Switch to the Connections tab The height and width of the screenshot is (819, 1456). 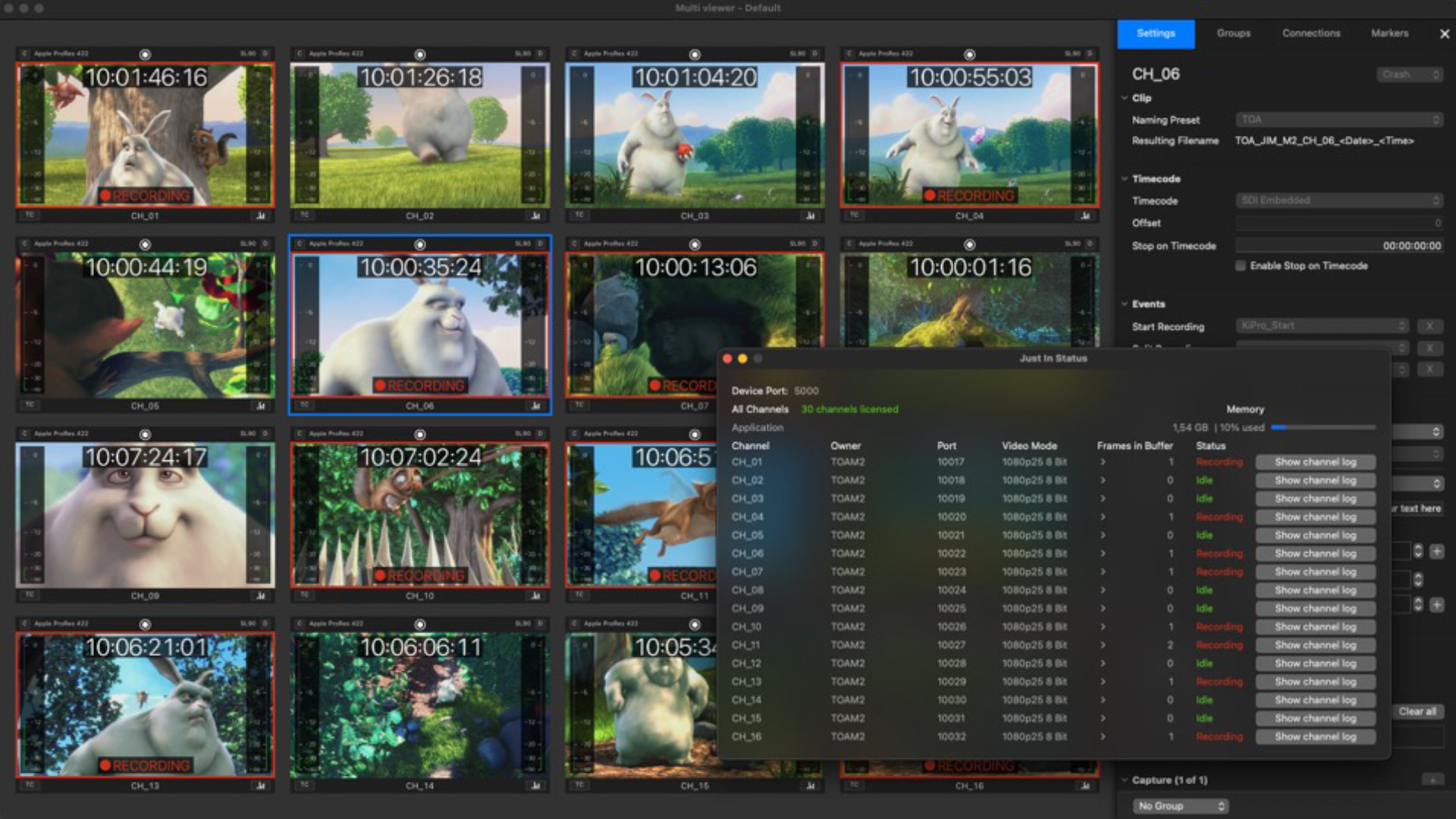pyautogui.click(x=1310, y=33)
